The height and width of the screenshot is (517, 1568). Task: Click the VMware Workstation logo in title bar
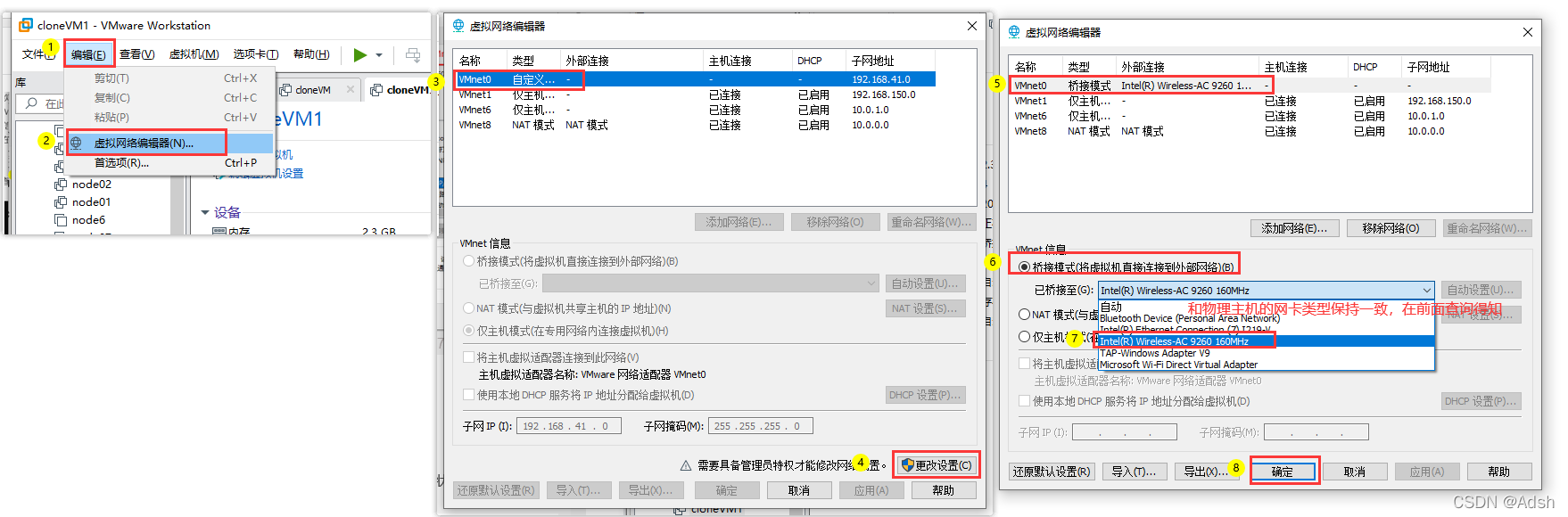(x=26, y=25)
